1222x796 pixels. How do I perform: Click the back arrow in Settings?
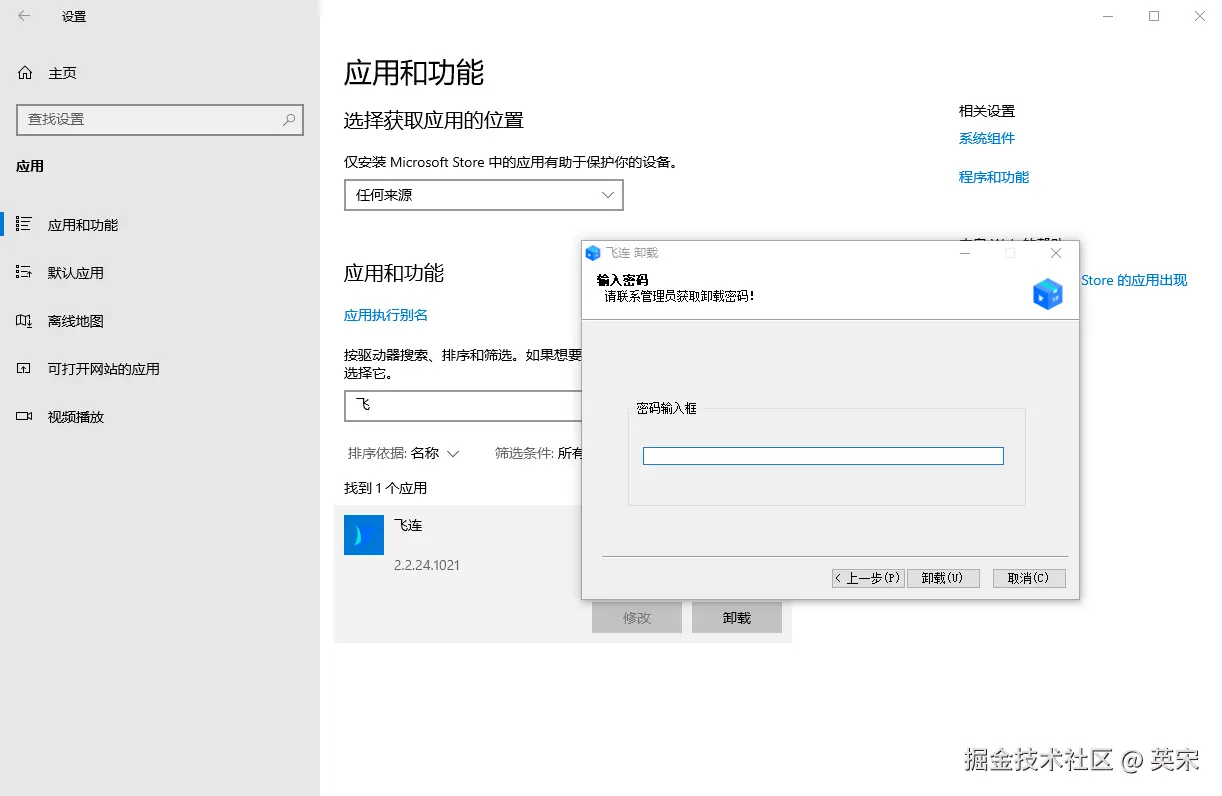click(x=24, y=16)
